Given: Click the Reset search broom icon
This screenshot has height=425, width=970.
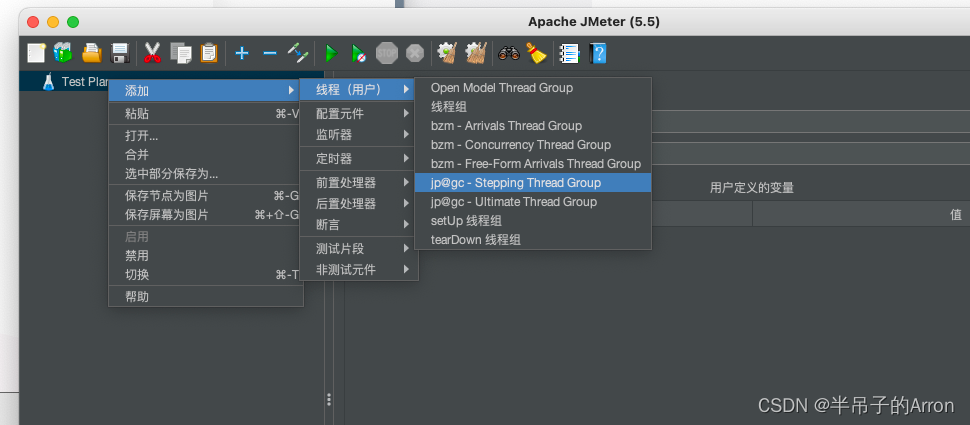Looking at the screenshot, I should pos(536,53).
